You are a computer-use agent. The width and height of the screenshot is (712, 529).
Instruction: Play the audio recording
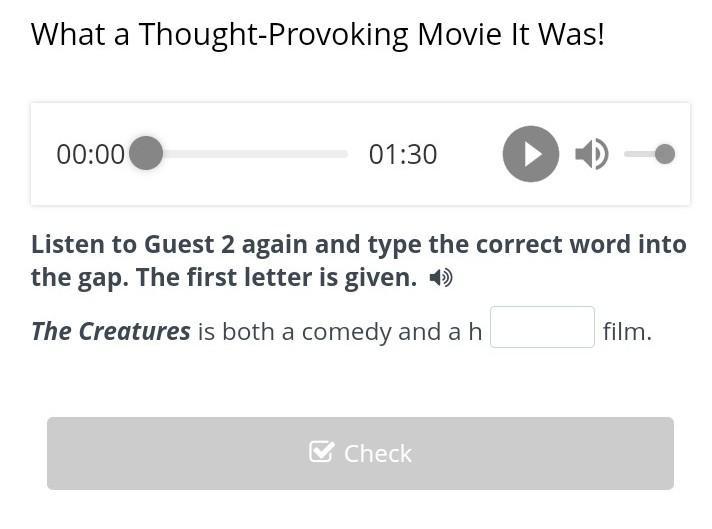click(x=530, y=154)
